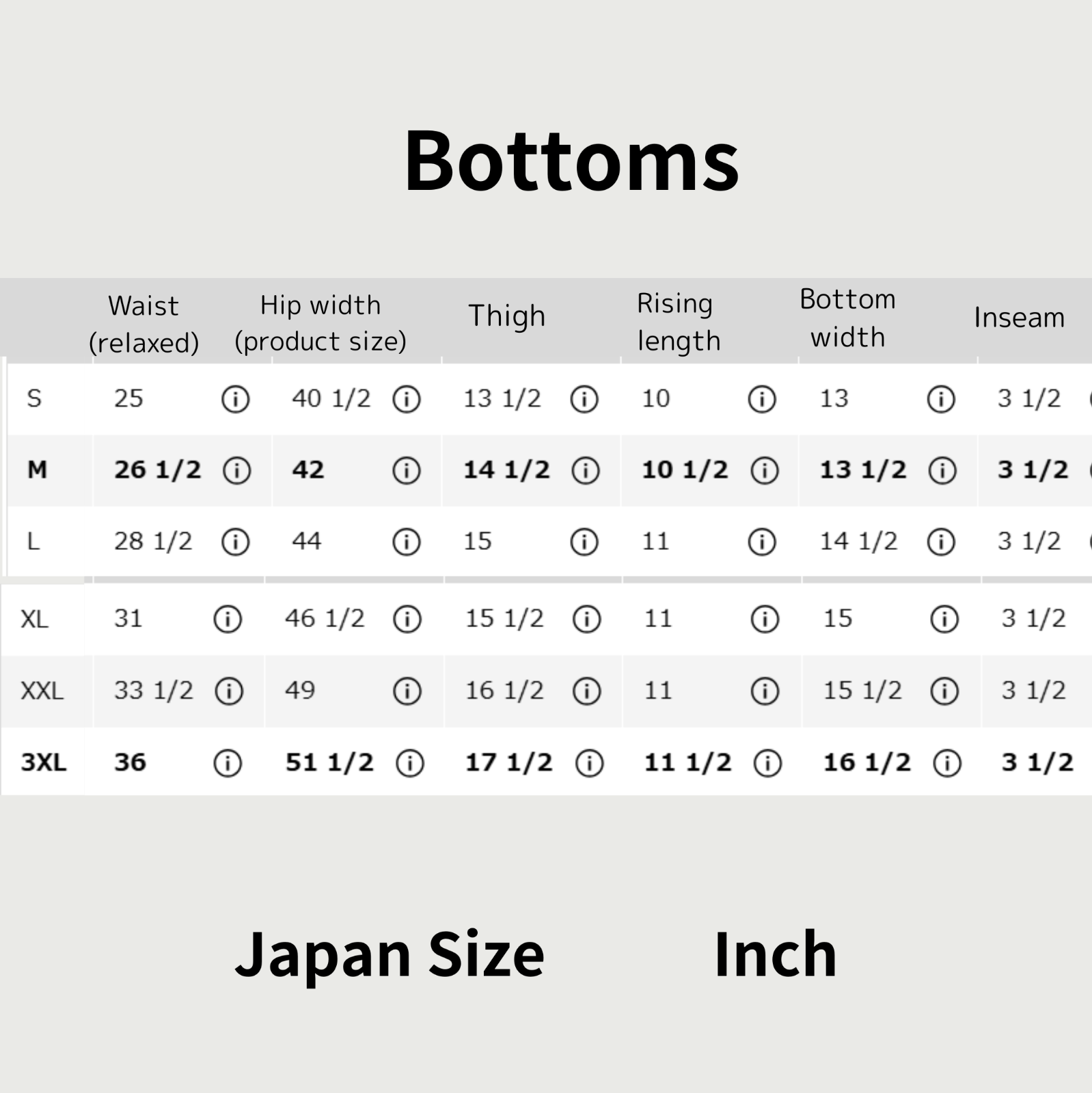
Task: Click info icon next to L waist 28 1/2
Action: (236, 542)
